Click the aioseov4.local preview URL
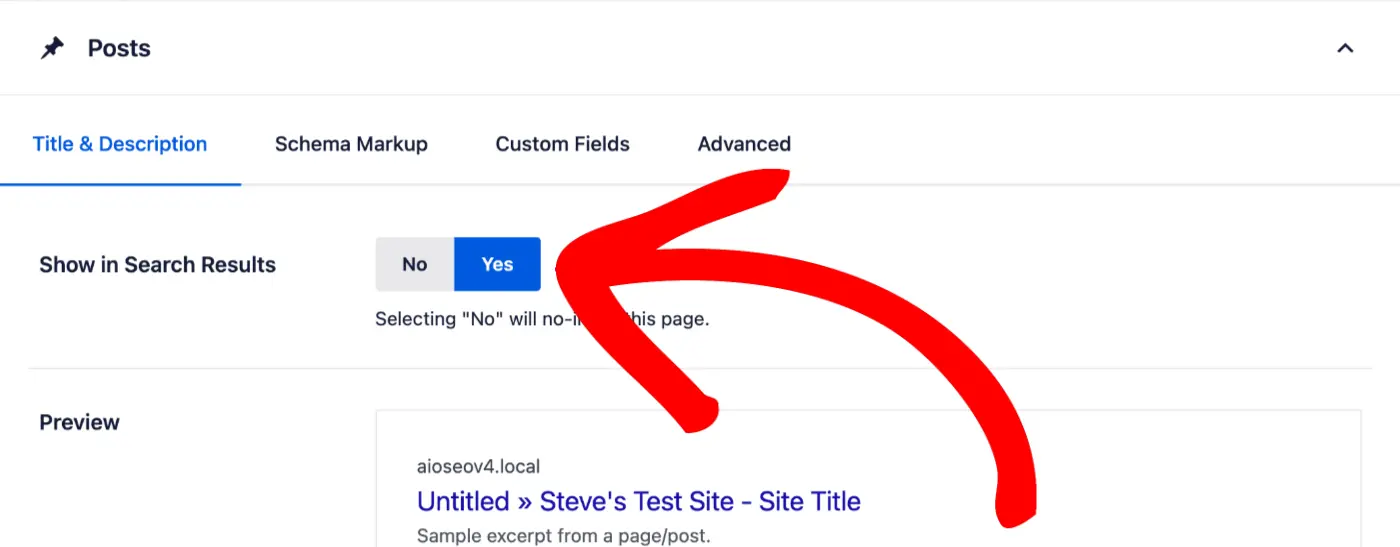1400x547 pixels. point(478,466)
